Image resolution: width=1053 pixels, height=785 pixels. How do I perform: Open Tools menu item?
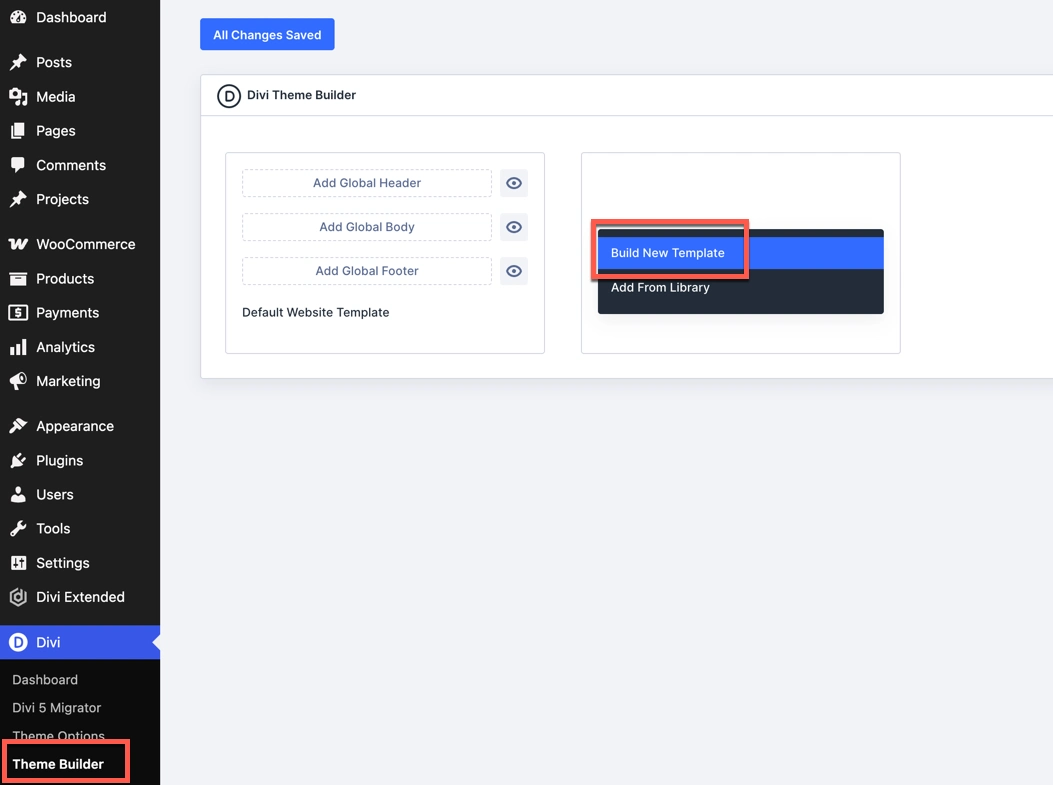[80, 529]
